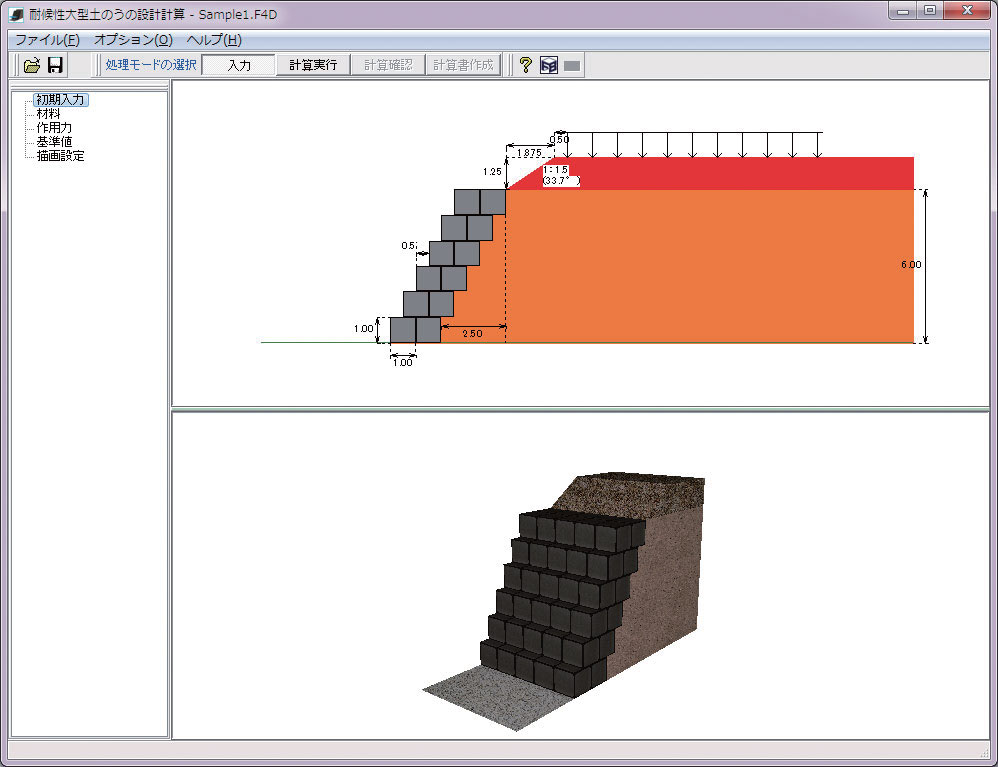This screenshot has height=767, width=998.
Task: Select 作用力 tree item
Action: (x=54, y=128)
